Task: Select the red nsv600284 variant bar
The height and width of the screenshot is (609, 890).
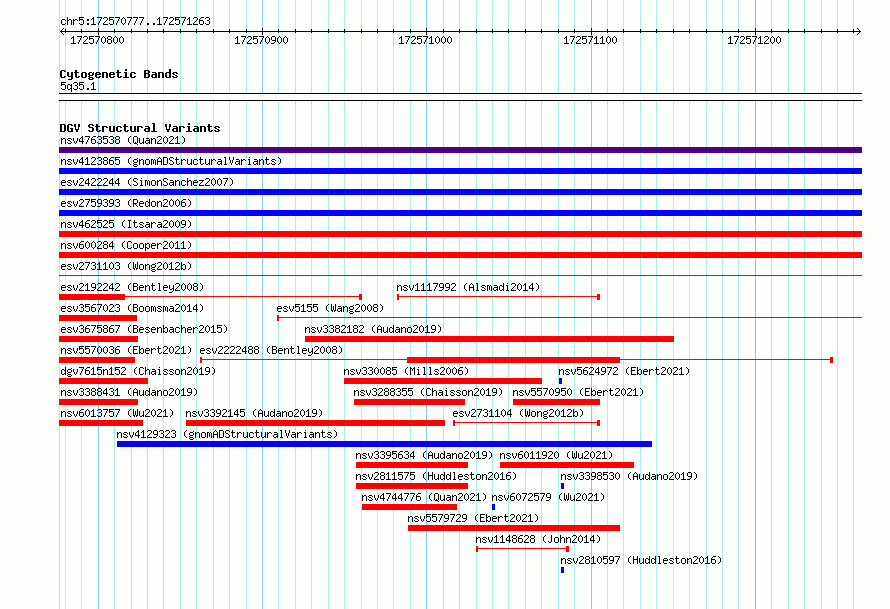Action: (460, 255)
